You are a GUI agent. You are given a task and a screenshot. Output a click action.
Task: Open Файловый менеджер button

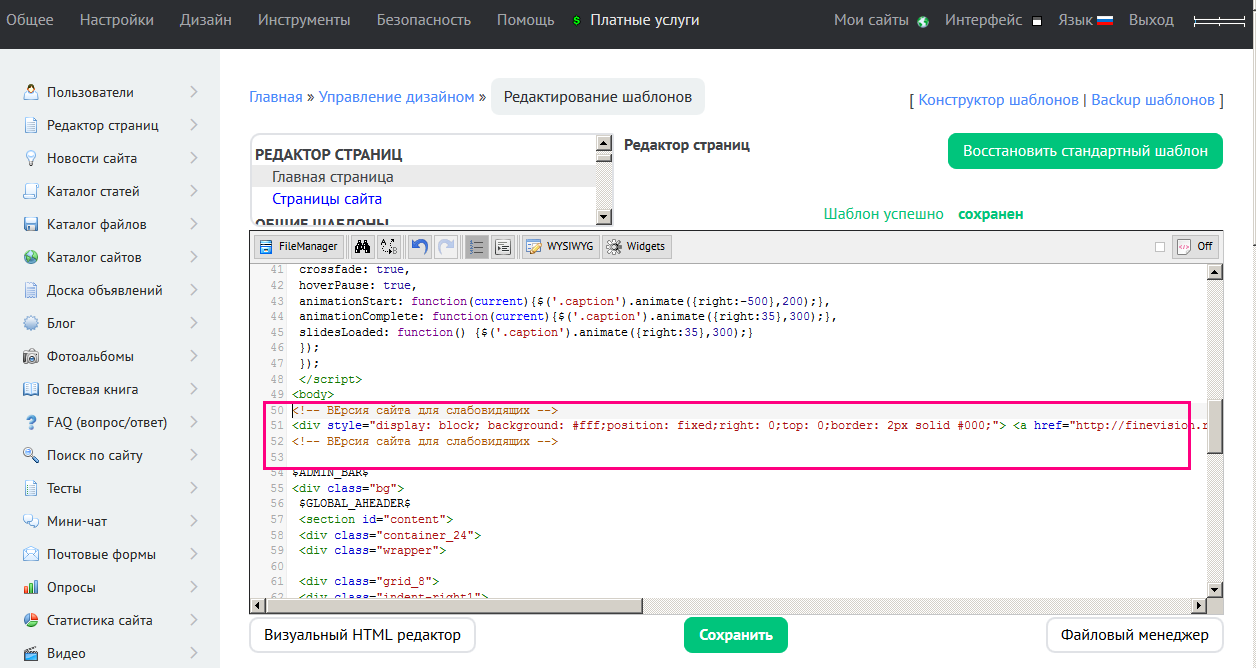tap(1134, 635)
